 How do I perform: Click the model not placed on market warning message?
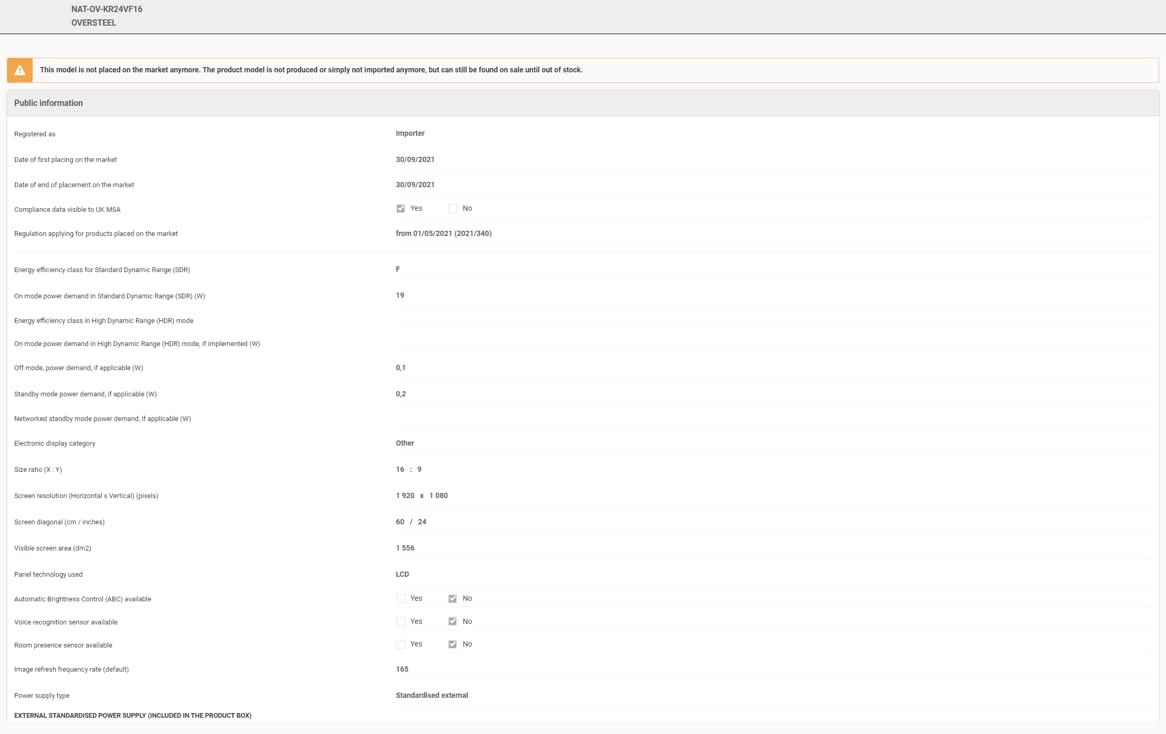(311, 70)
